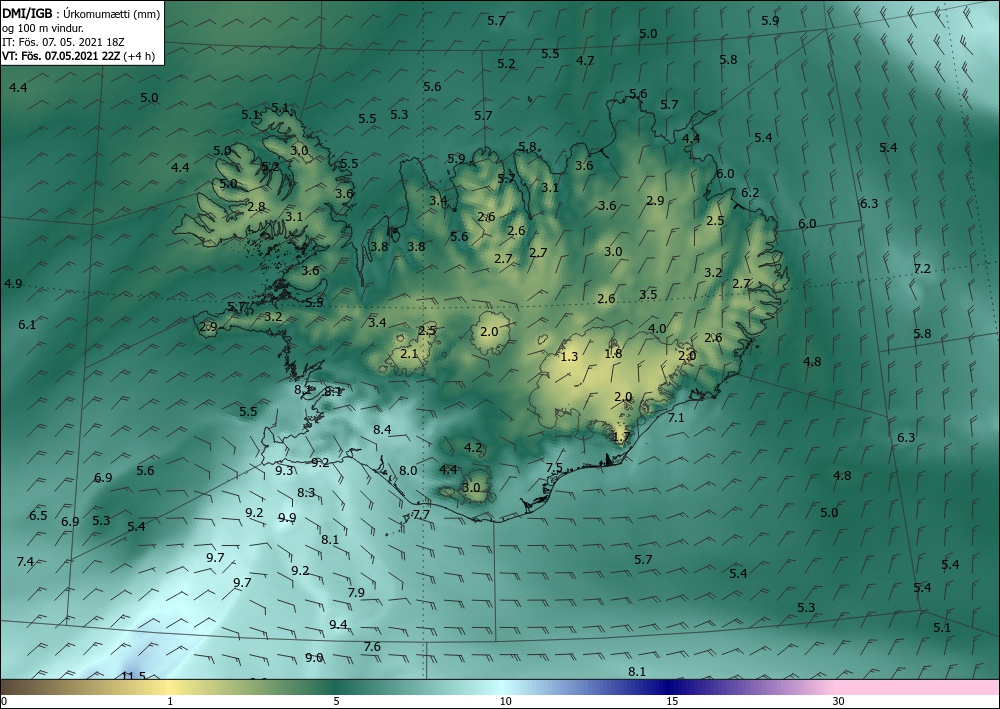Click the 4.7 value on the map
Viewport: 1000px width, 709px height.
[x=585, y=61]
